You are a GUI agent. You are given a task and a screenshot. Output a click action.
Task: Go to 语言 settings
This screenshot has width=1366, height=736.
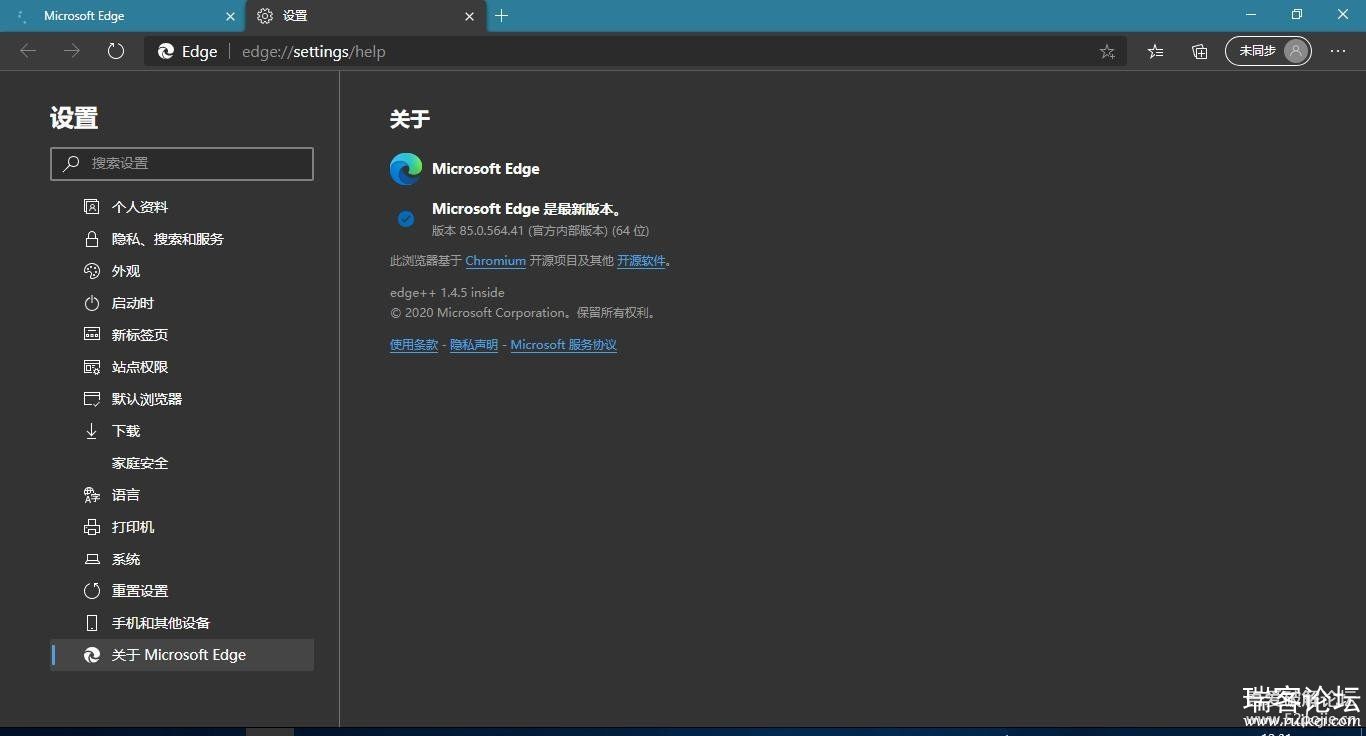click(182, 495)
